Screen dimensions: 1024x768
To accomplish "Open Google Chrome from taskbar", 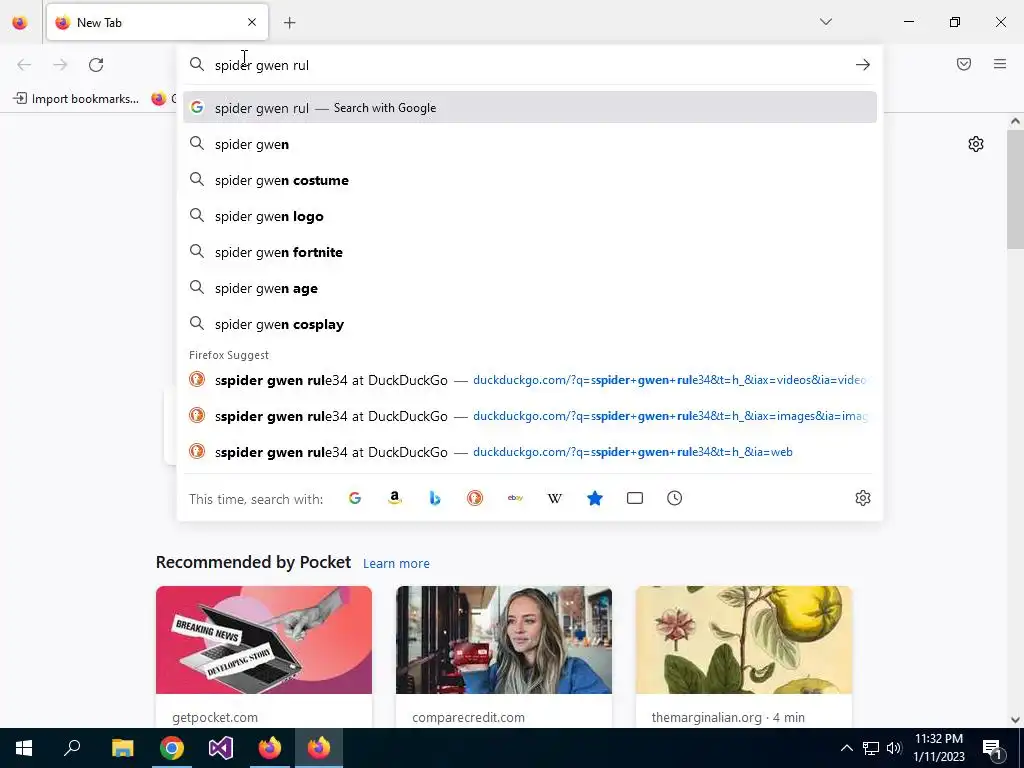I will [x=172, y=748].
